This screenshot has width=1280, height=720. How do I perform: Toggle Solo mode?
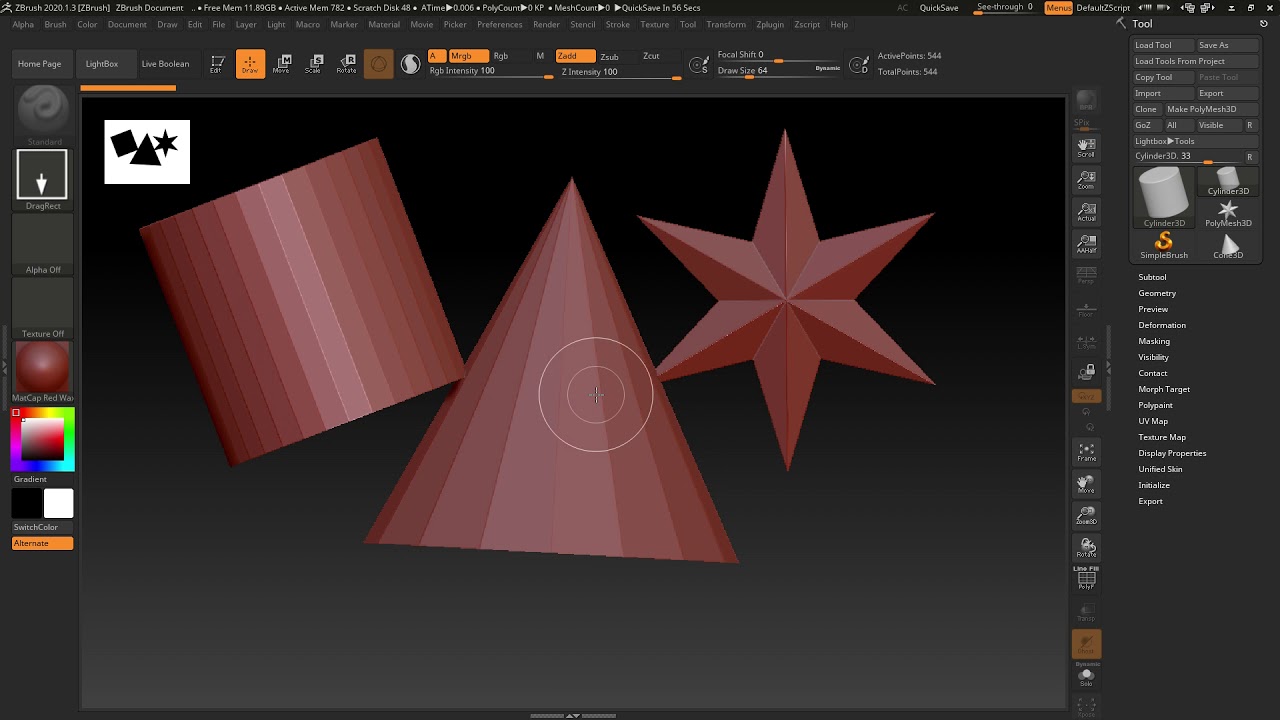(1086, 677)
